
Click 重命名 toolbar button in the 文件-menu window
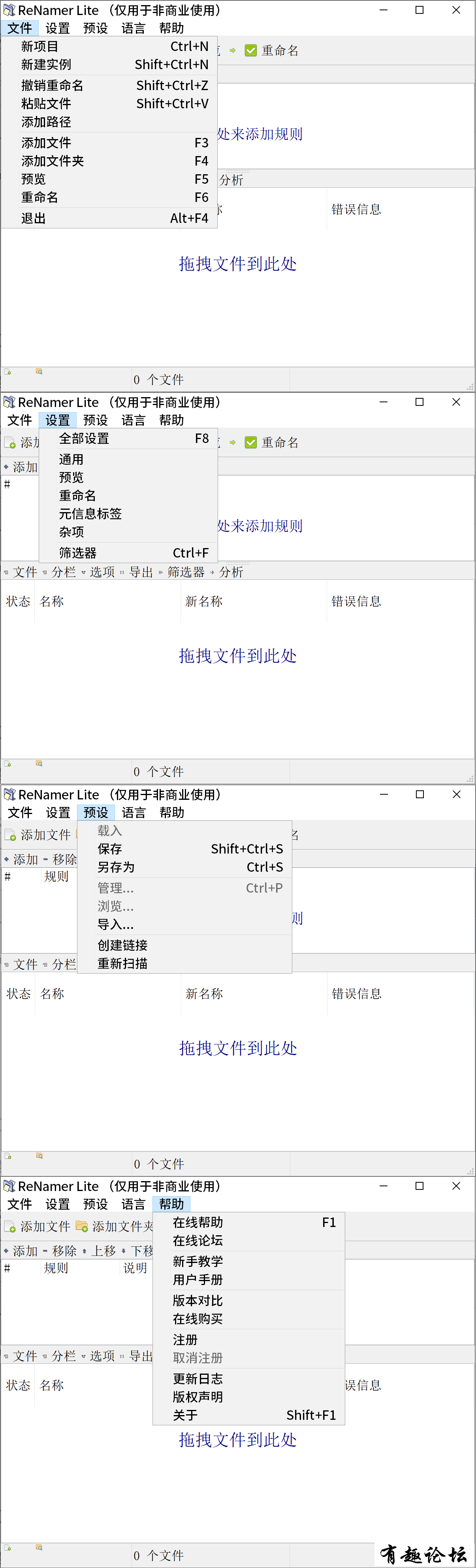[271, 51]
